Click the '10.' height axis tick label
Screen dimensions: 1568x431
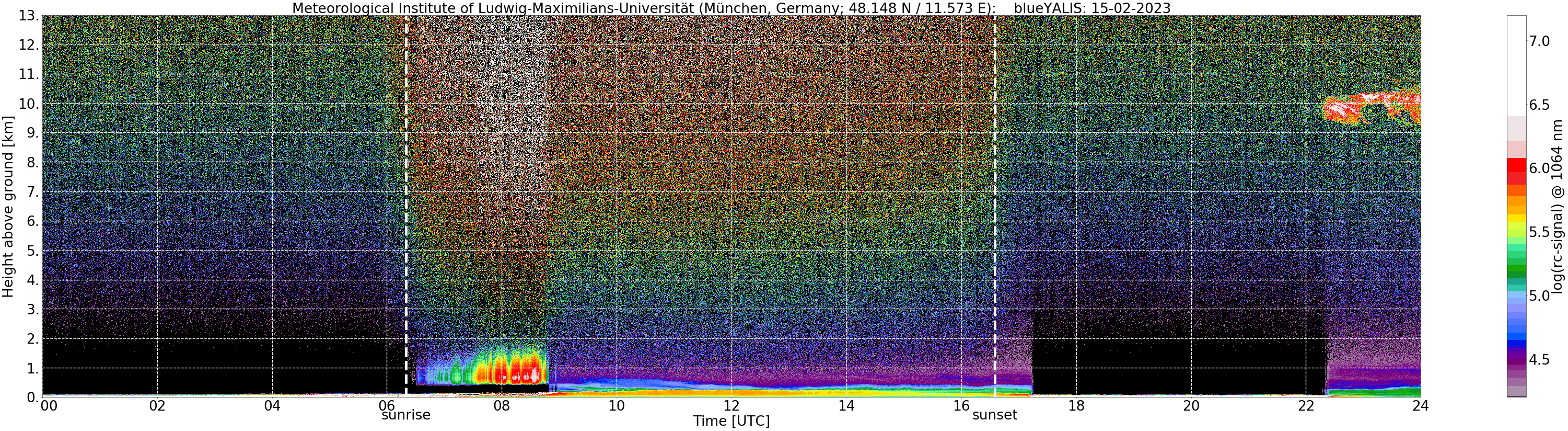[x=29, y=104]
